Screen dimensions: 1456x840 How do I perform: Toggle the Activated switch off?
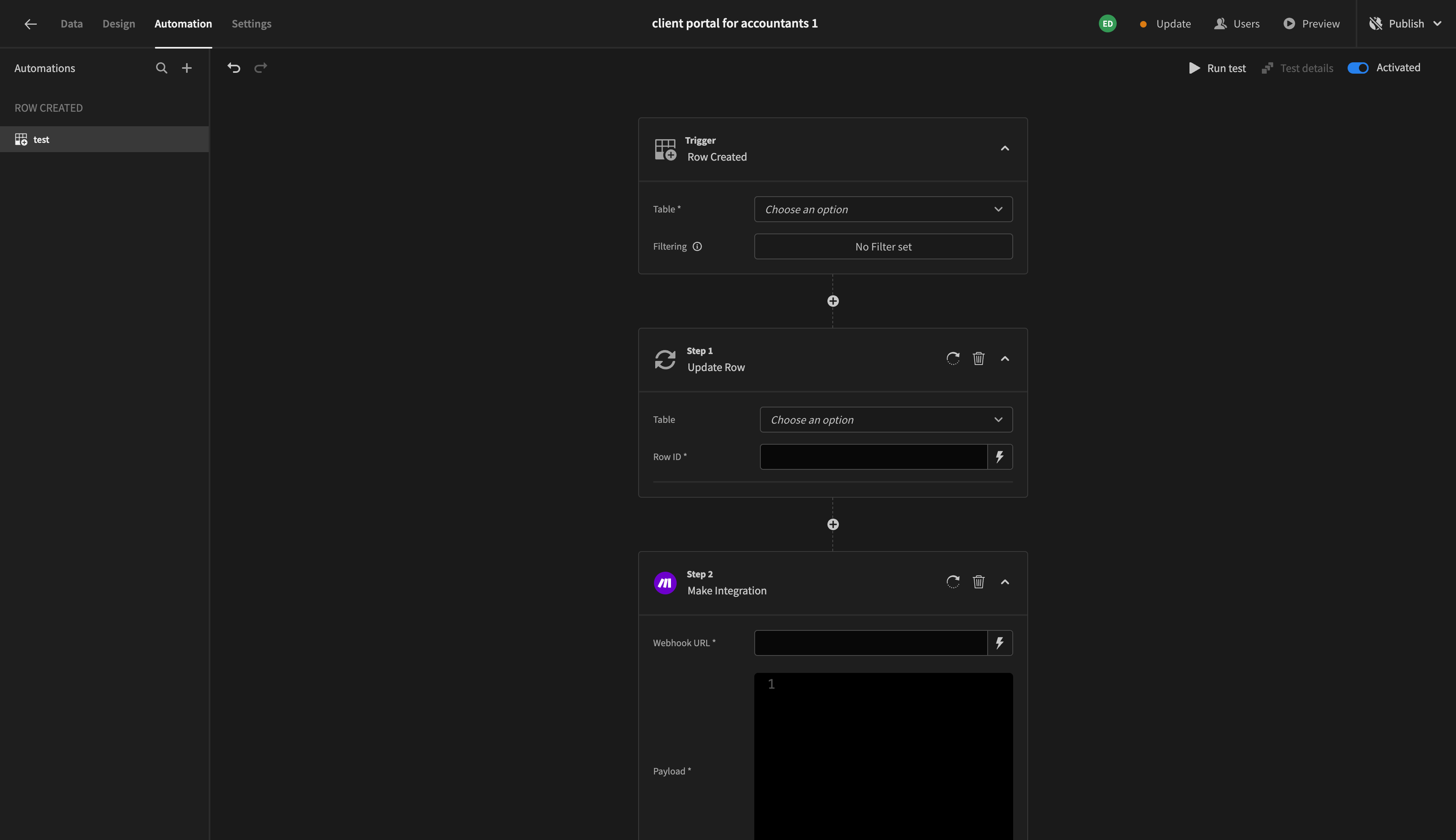pos(1357,68)
